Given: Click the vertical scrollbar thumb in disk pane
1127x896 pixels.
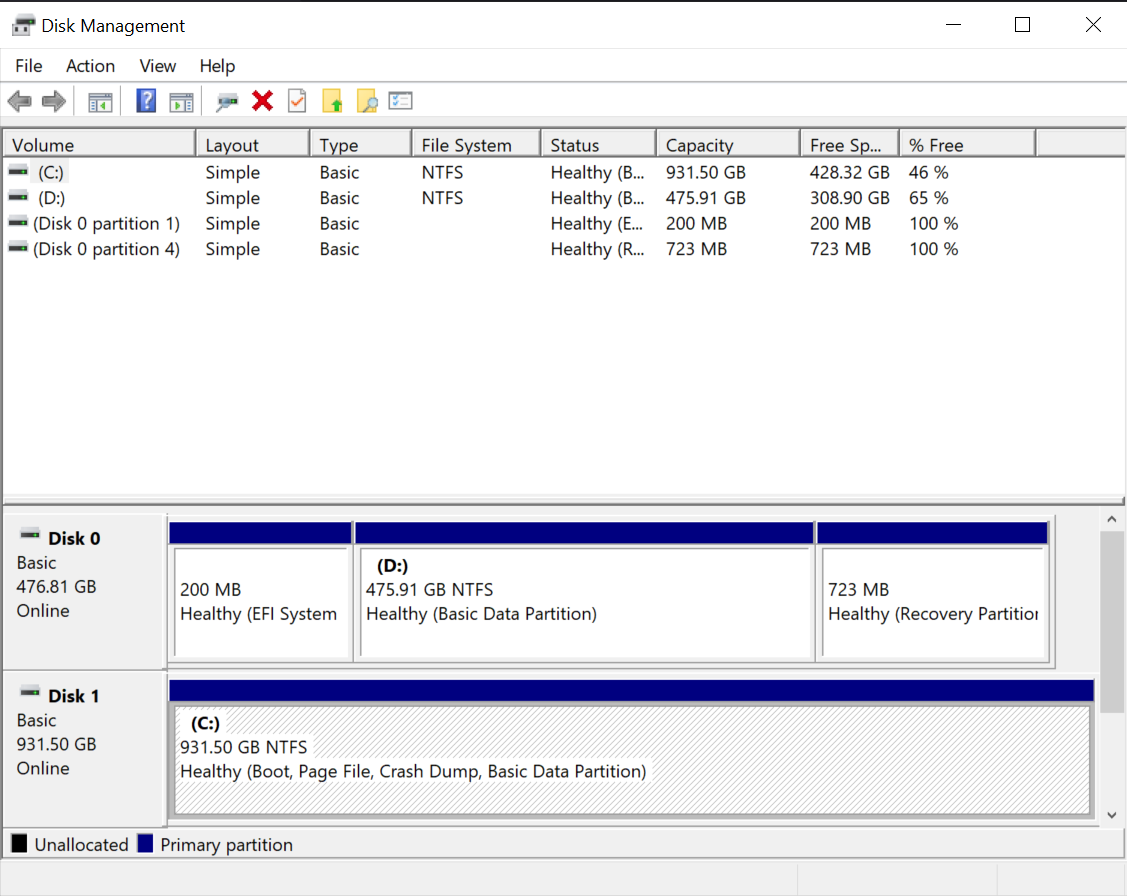Looking at the screenshot, I should click(1112, 622).
